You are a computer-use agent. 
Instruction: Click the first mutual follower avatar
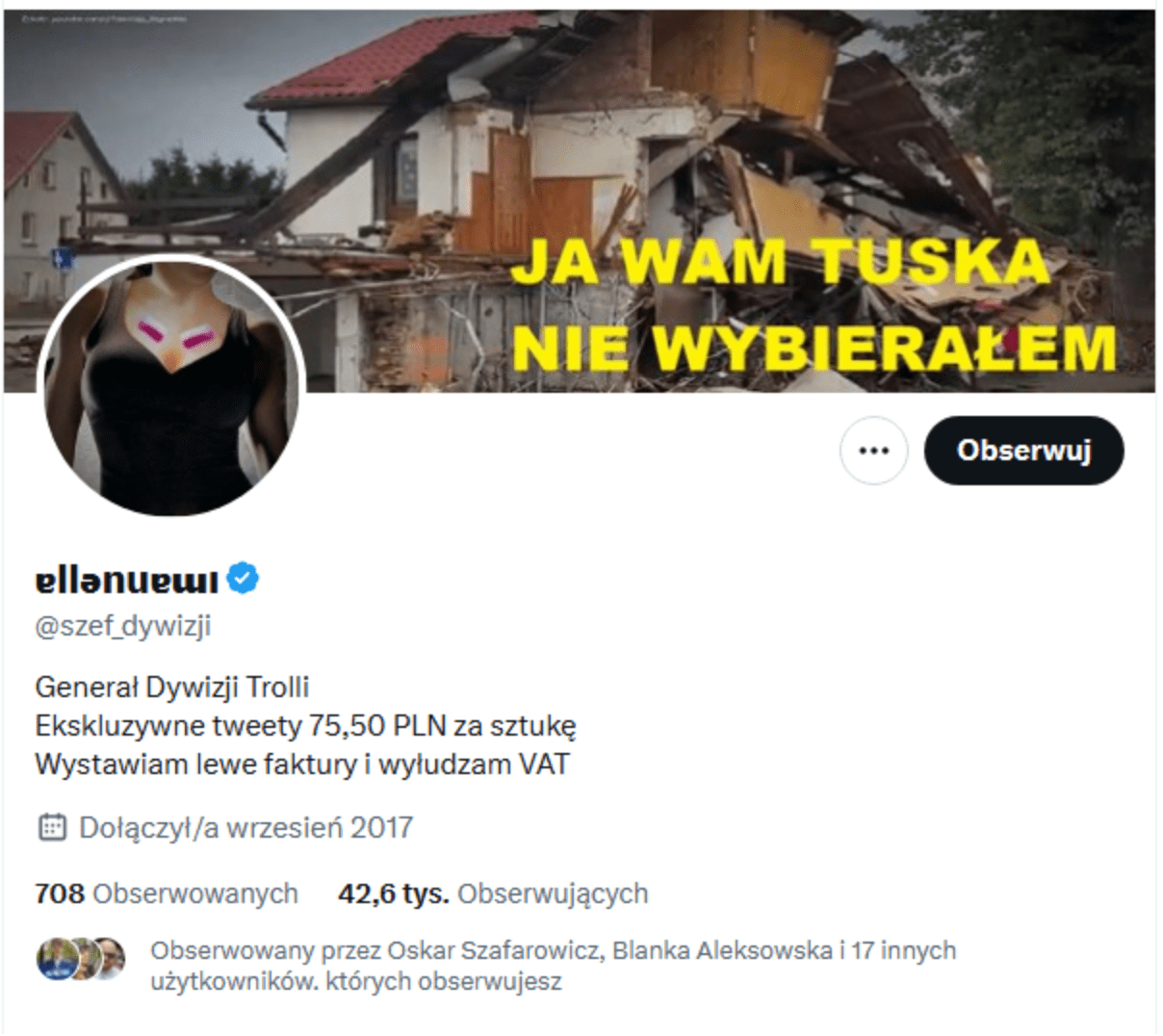click(x=55, y=959)
